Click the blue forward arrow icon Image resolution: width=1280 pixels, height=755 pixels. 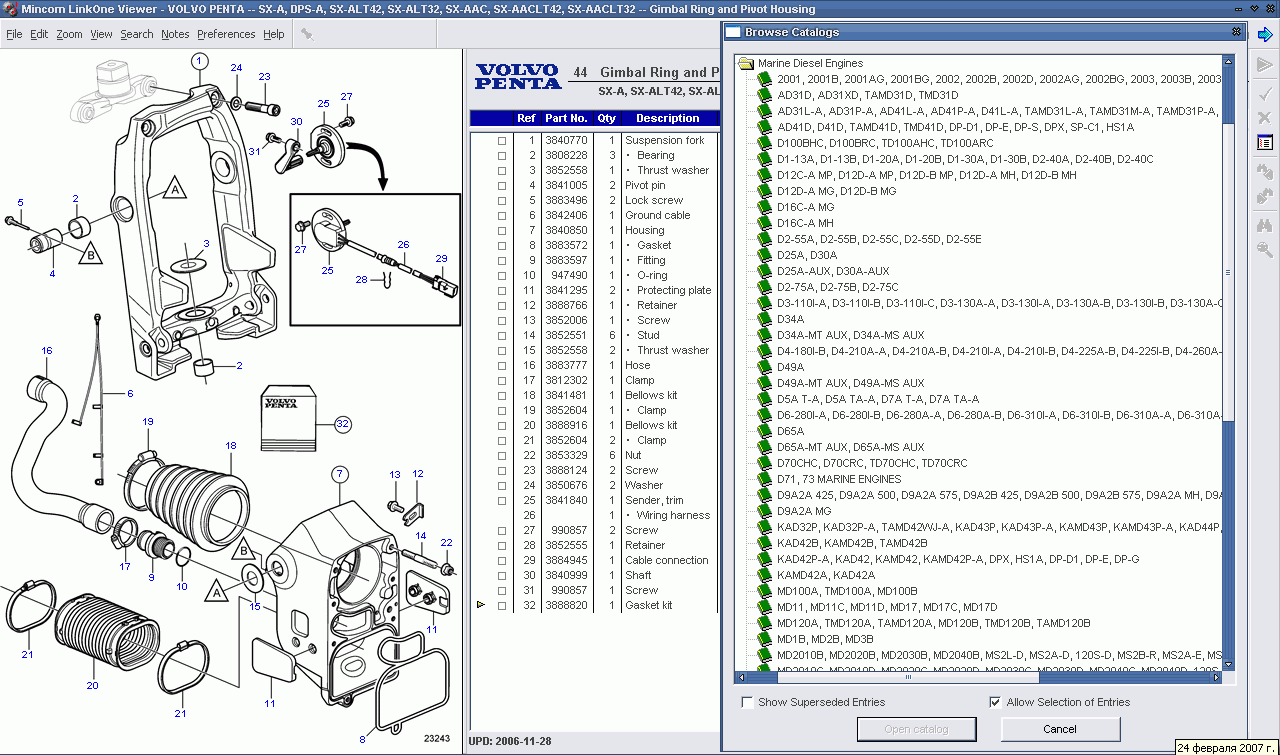(x=1265, y=34)
